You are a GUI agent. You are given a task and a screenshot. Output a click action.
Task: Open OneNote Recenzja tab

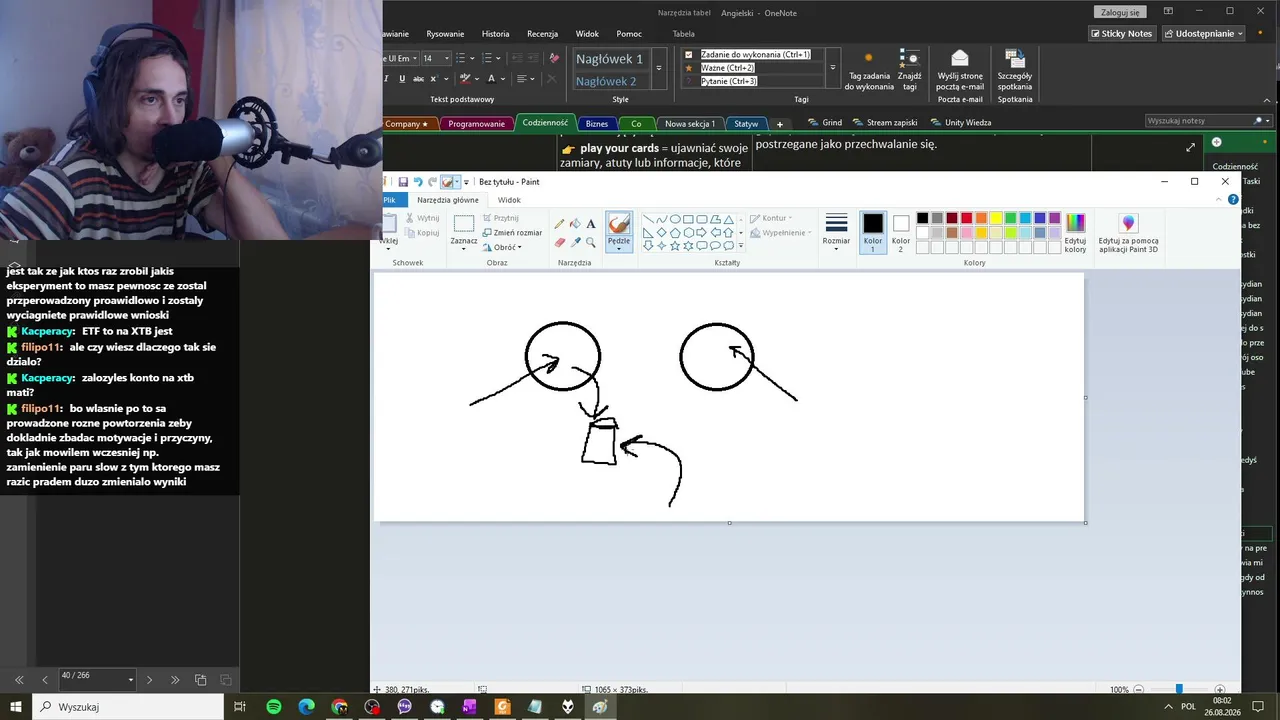coord(542,34)
